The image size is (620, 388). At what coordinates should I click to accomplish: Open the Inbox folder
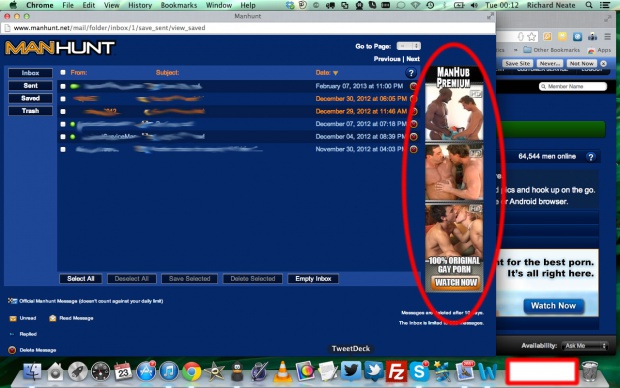pyautogui.click(x=30, y=73)
